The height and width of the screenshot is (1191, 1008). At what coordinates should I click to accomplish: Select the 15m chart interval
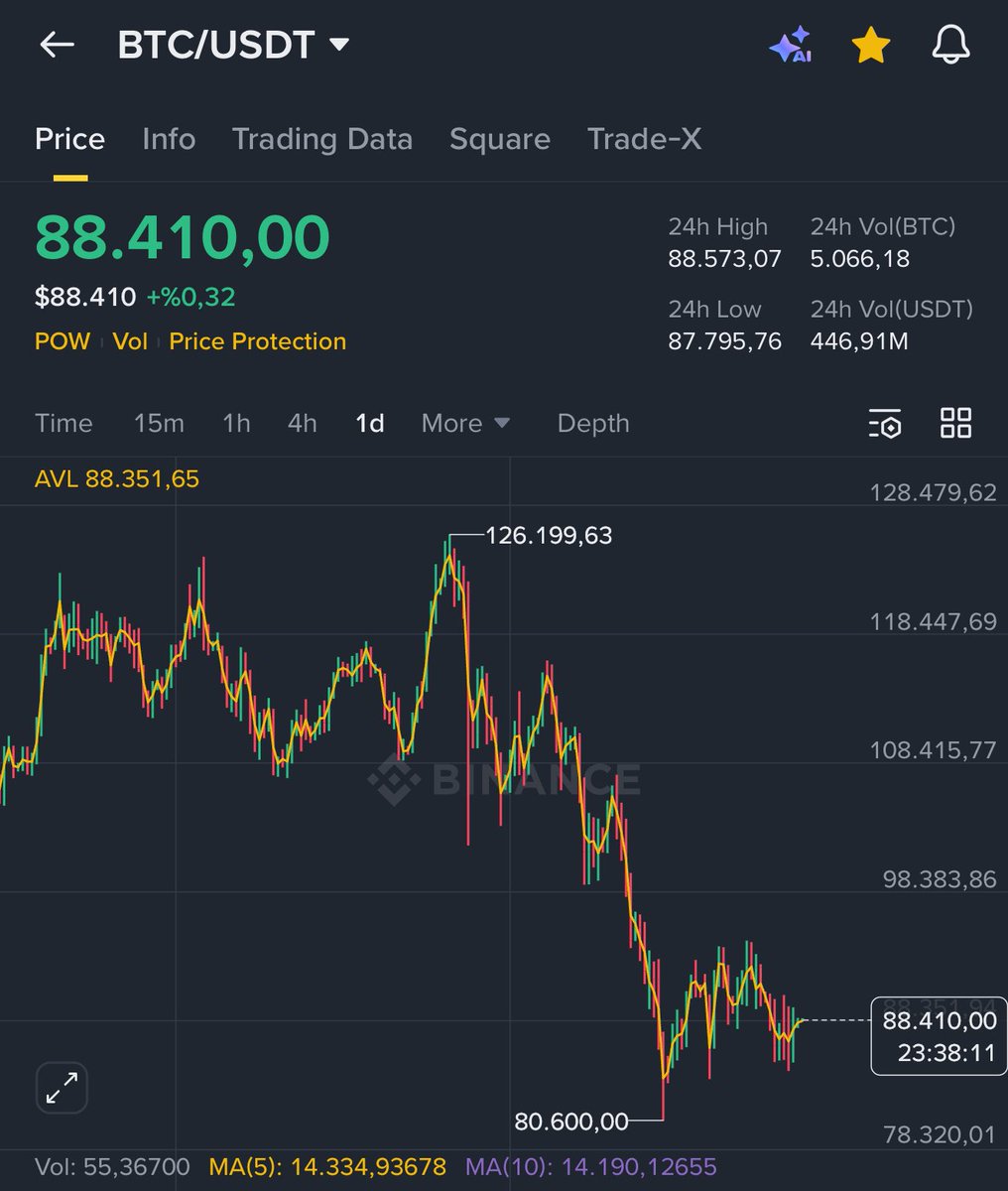click(159, 424)
